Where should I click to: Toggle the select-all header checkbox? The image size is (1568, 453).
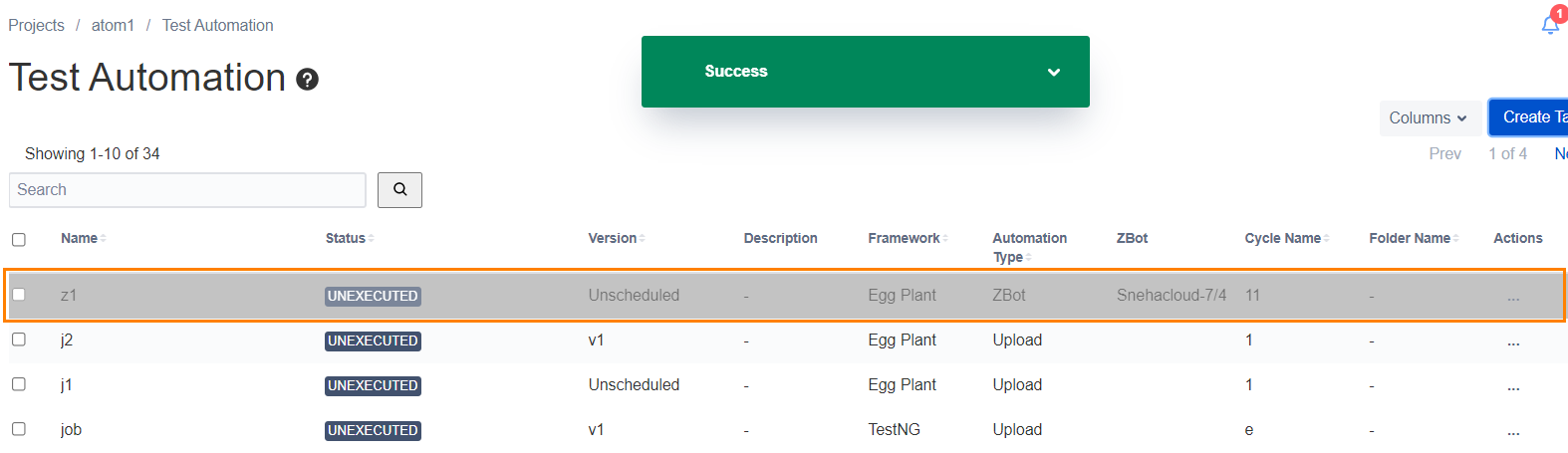pyautogui.click(x=19, y=240)
